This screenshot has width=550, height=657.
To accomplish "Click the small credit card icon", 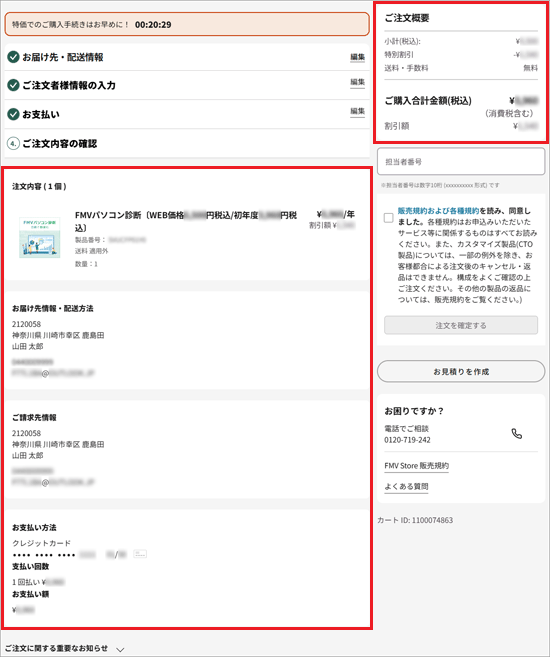I will pyautogui.click(x=140, y=554).
